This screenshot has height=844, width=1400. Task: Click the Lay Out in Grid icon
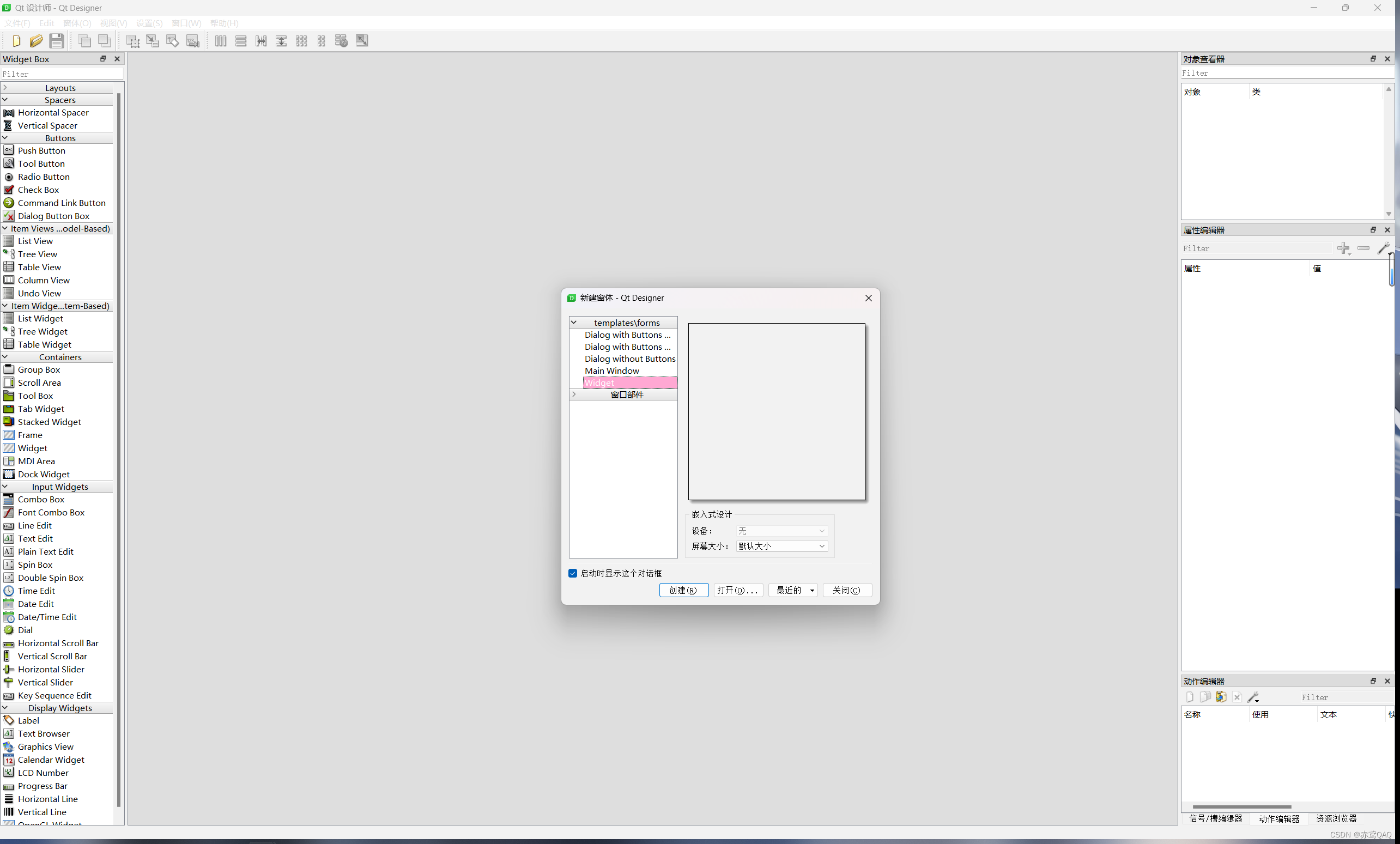pyautogui.click(x=302, y=41)
